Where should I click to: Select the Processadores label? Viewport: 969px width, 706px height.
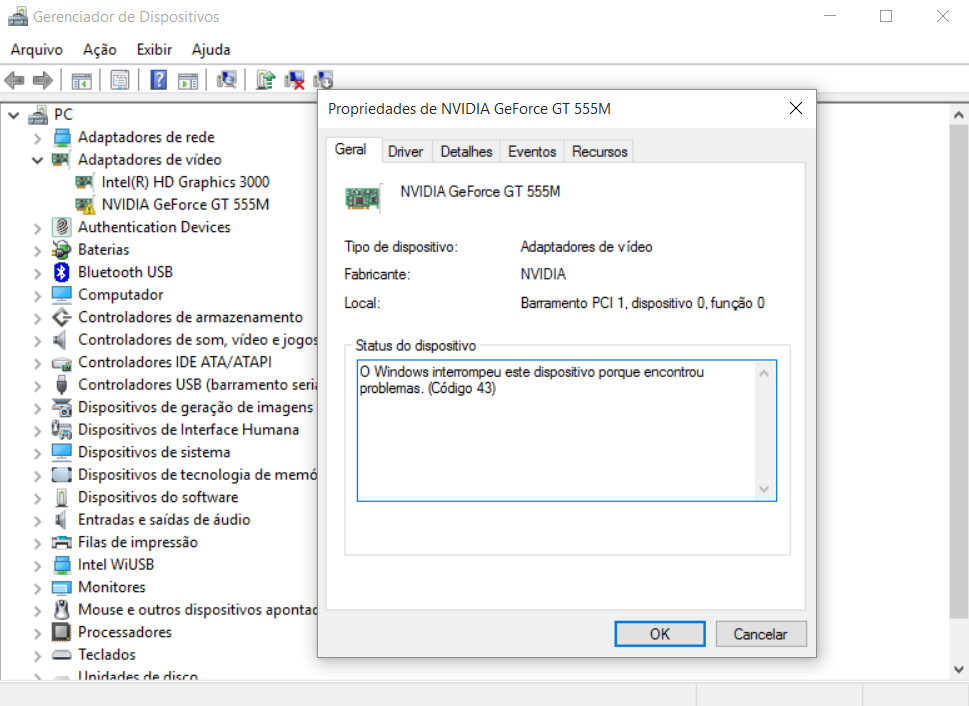(x=125, y=632)
